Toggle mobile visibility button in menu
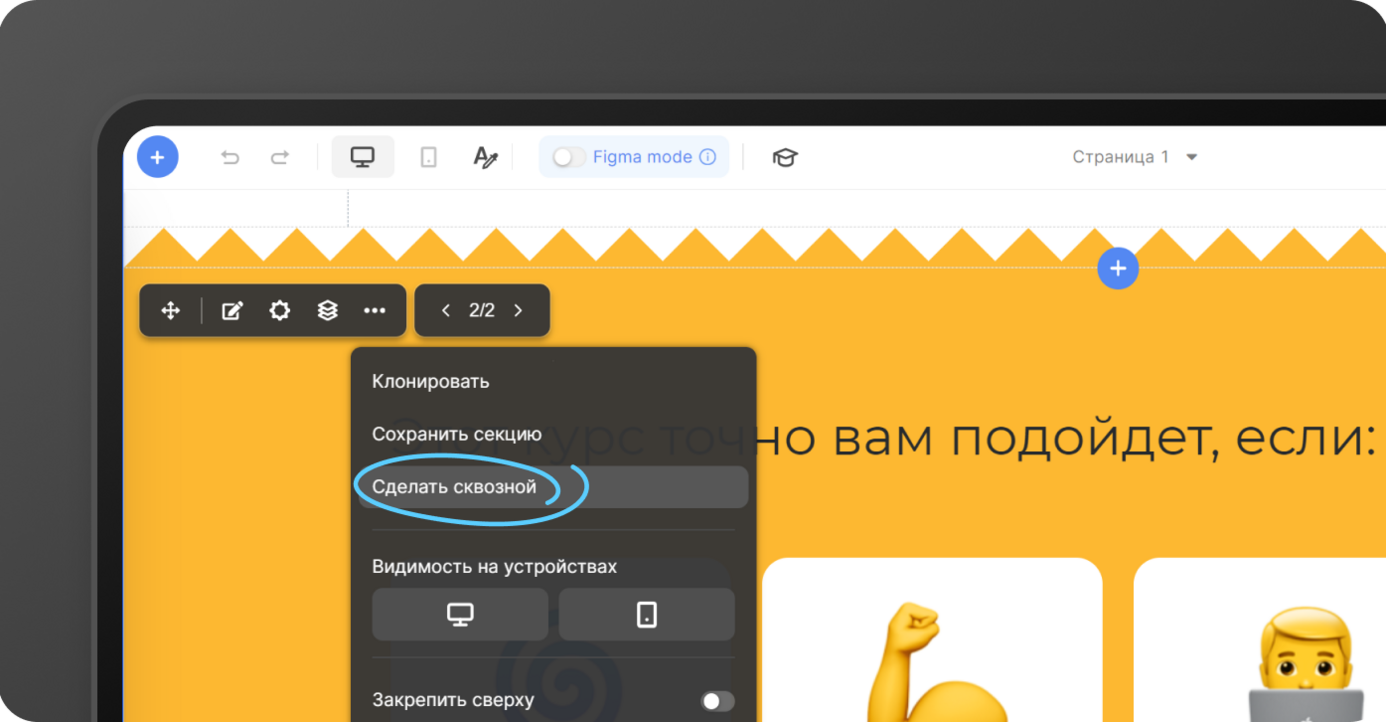Viewport: 1386px width, 722px height. coord(647,614)
